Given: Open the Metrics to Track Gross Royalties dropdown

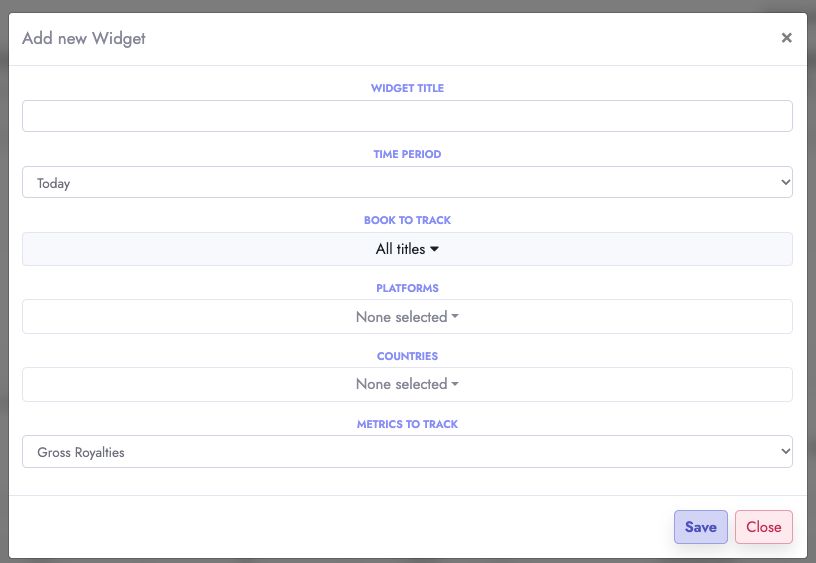Looking at the screenshot, I should tap(407, 452).
